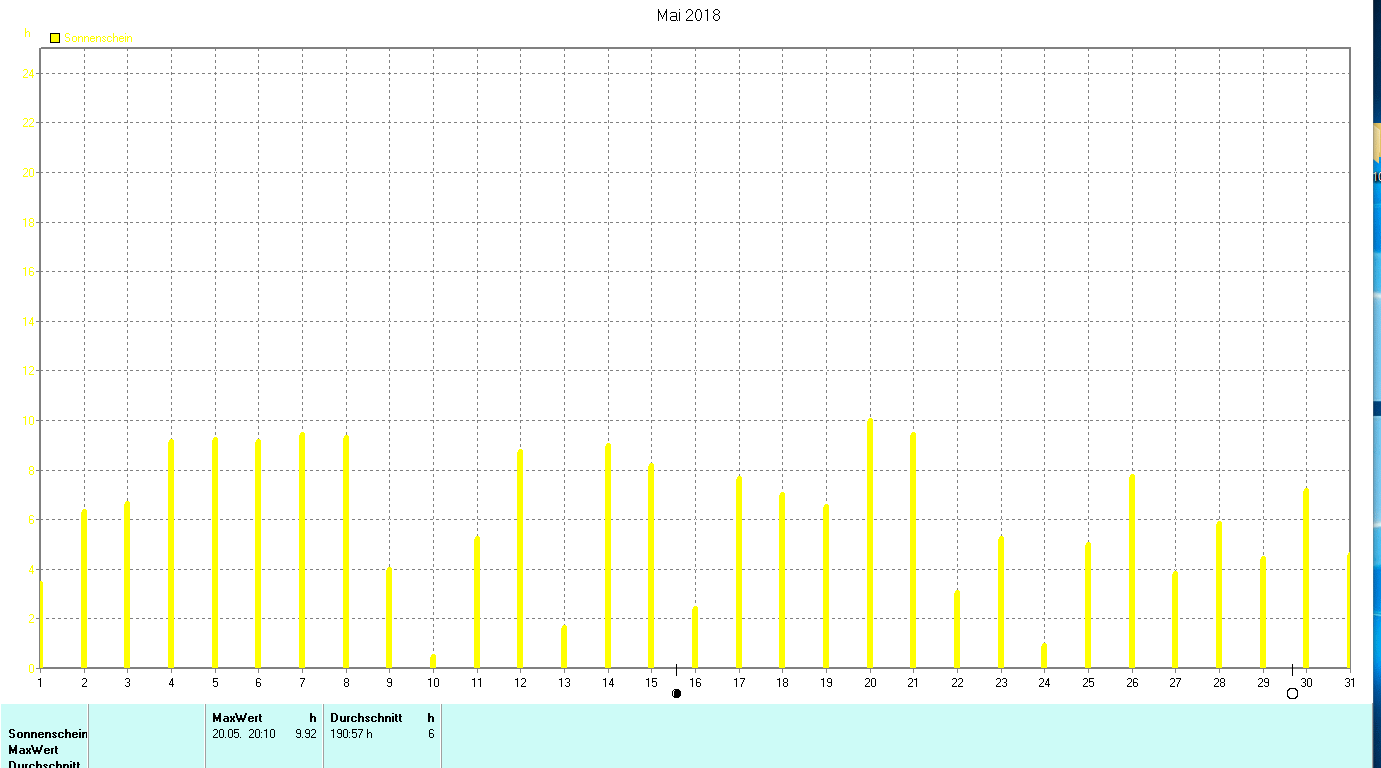1381x768 pixels.
Task: Pick the sunshine bar for day 9
Action: coord(389,617)
